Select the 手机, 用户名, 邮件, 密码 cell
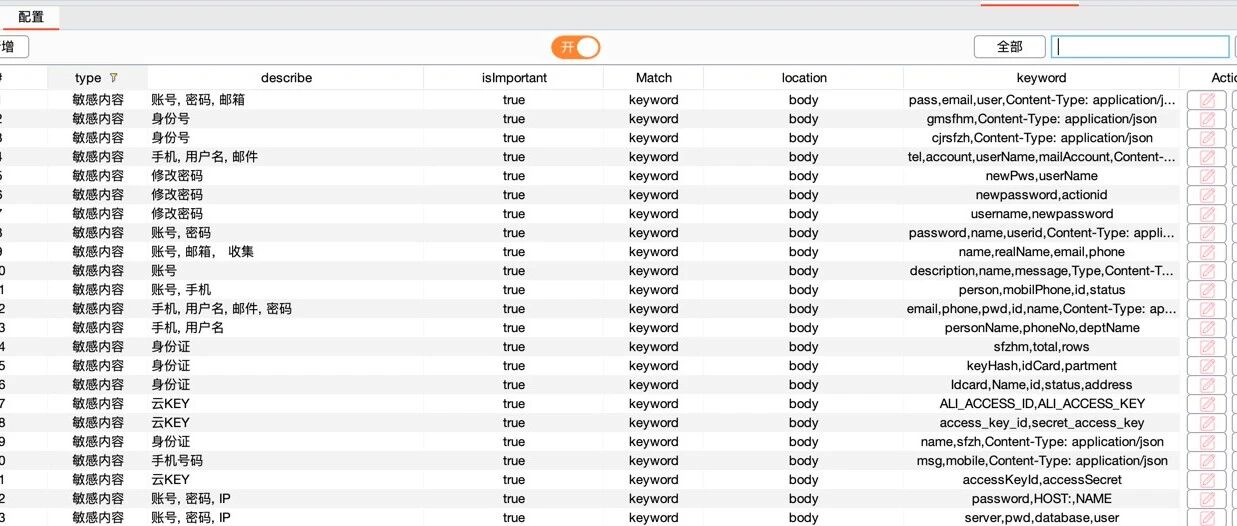1237x526 pixels. [286, 309]
